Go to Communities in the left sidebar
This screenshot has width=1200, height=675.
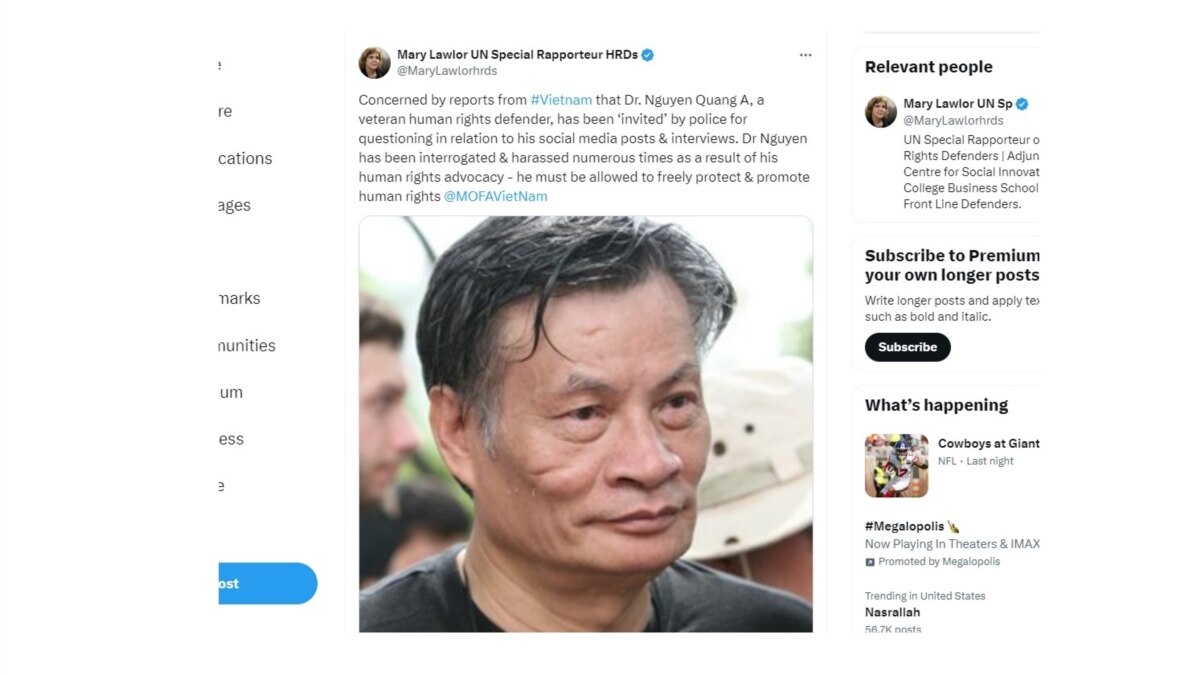pyautogui.click(x=247, y=345)
